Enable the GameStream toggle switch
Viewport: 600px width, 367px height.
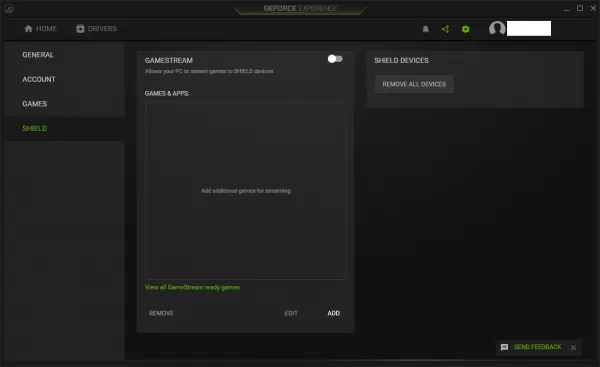point(335,59)
